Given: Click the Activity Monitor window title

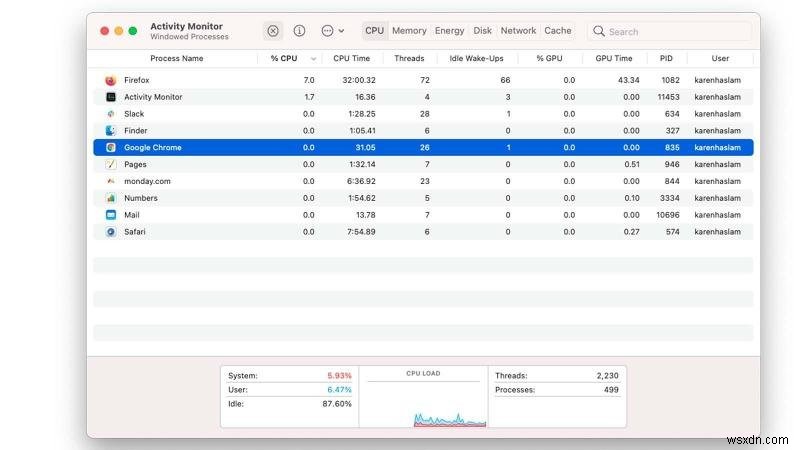Looking at the screenshot, I should coord(186,26).
